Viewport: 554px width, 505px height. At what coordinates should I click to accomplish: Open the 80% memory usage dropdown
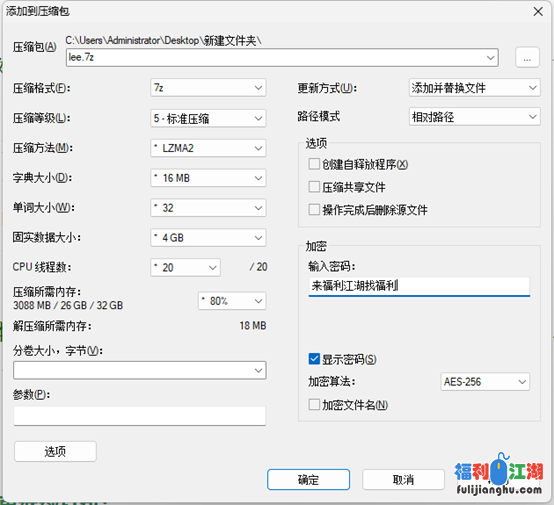[x=232, y=301]
